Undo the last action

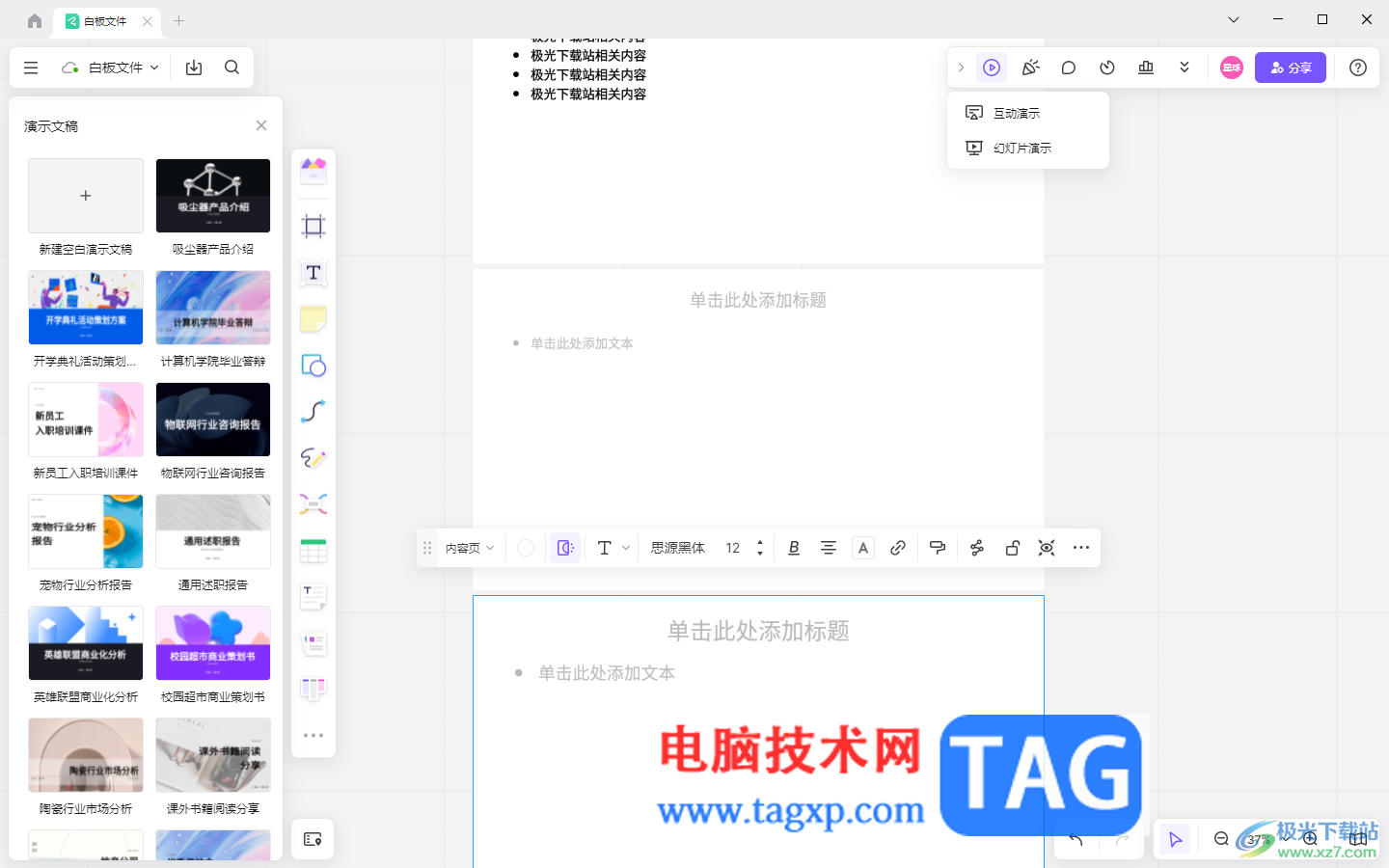click(x=1076, y=839)
